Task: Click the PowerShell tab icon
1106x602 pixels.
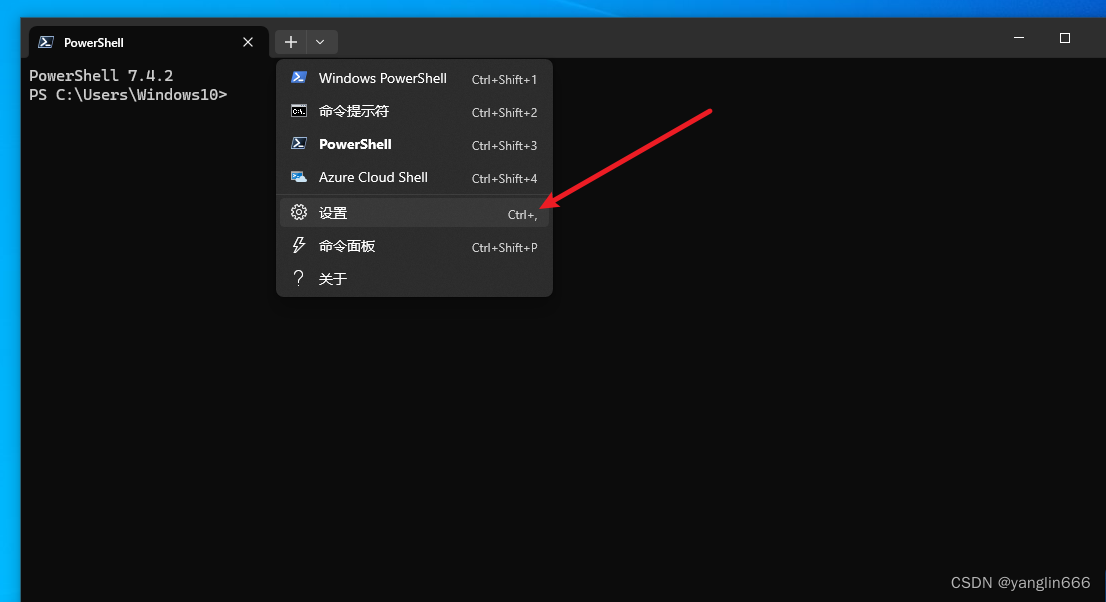Action: pos(46,42)
